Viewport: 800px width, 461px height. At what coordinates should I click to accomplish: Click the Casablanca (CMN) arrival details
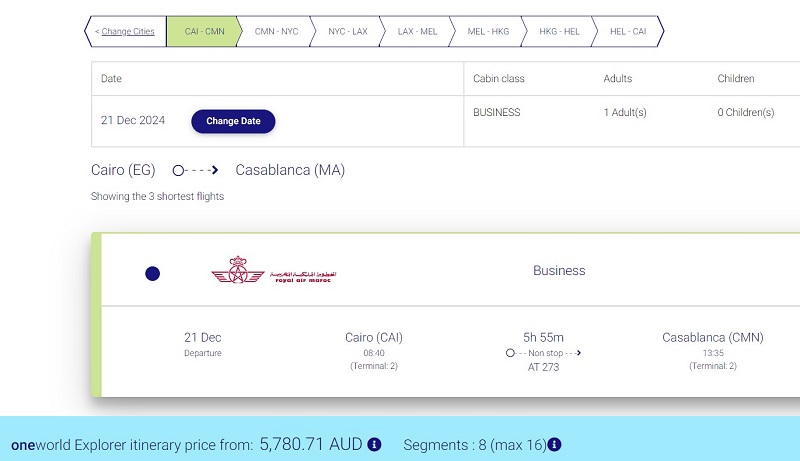[713, 351]
